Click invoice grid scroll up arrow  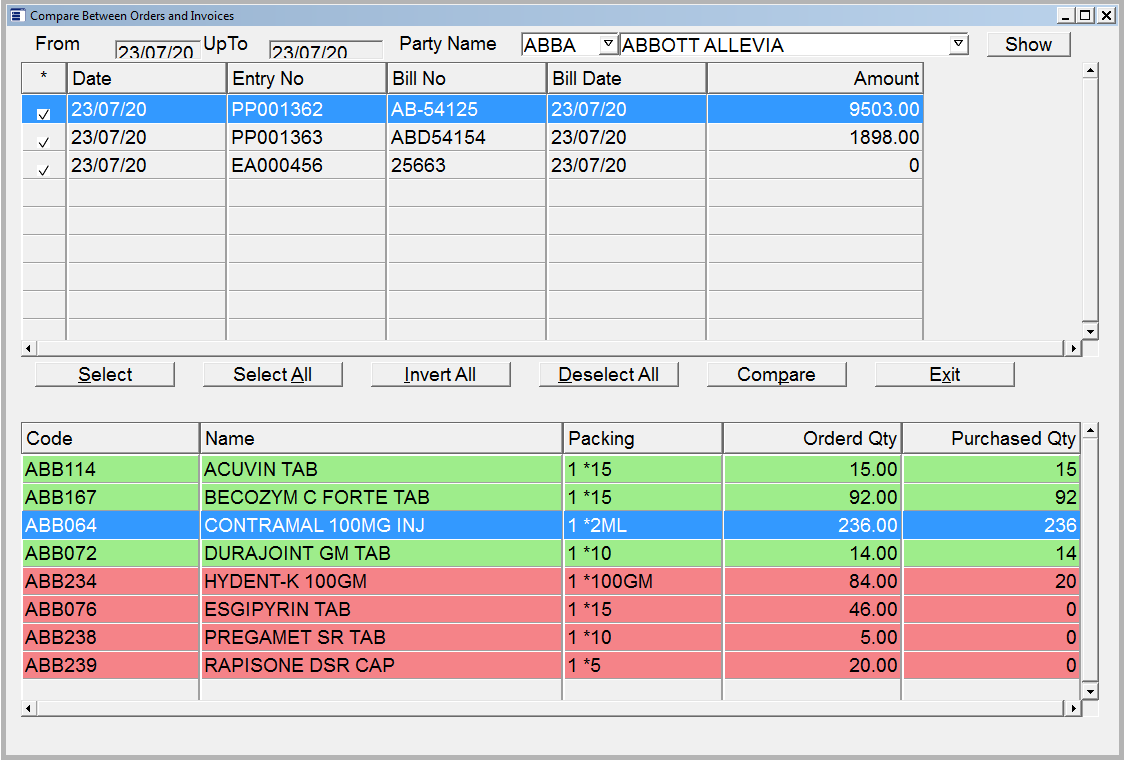[1090, 70]
